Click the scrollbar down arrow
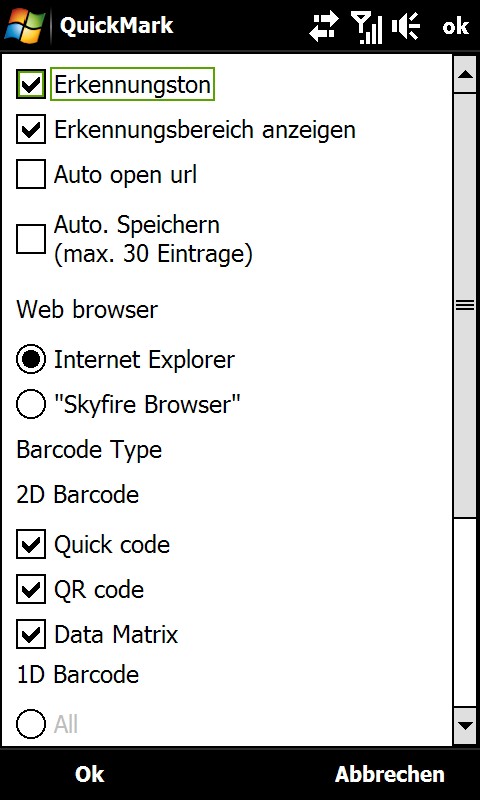Image resolution: width=480 pixels, height=800 pixels. tap(465, 724)
